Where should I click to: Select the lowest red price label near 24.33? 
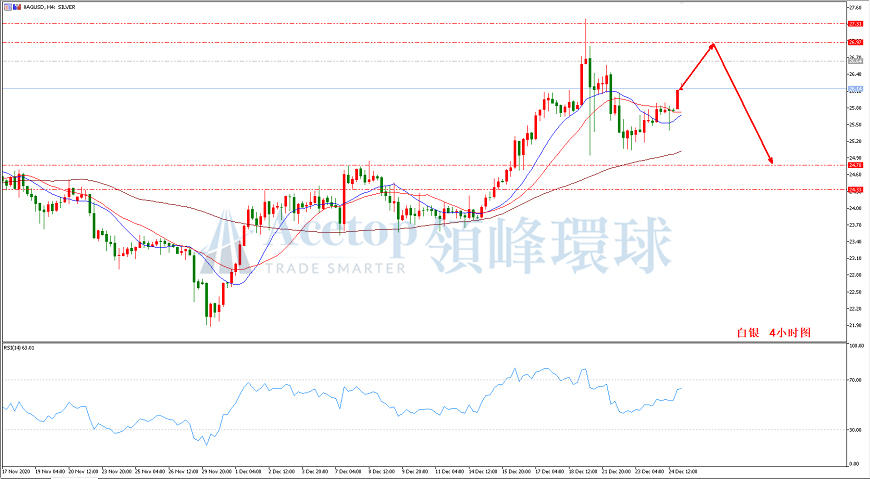click(x=855, y=190)
